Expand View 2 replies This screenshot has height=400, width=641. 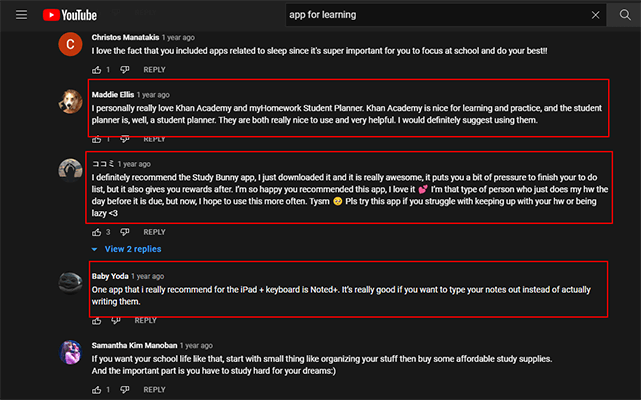coord(127,249)
